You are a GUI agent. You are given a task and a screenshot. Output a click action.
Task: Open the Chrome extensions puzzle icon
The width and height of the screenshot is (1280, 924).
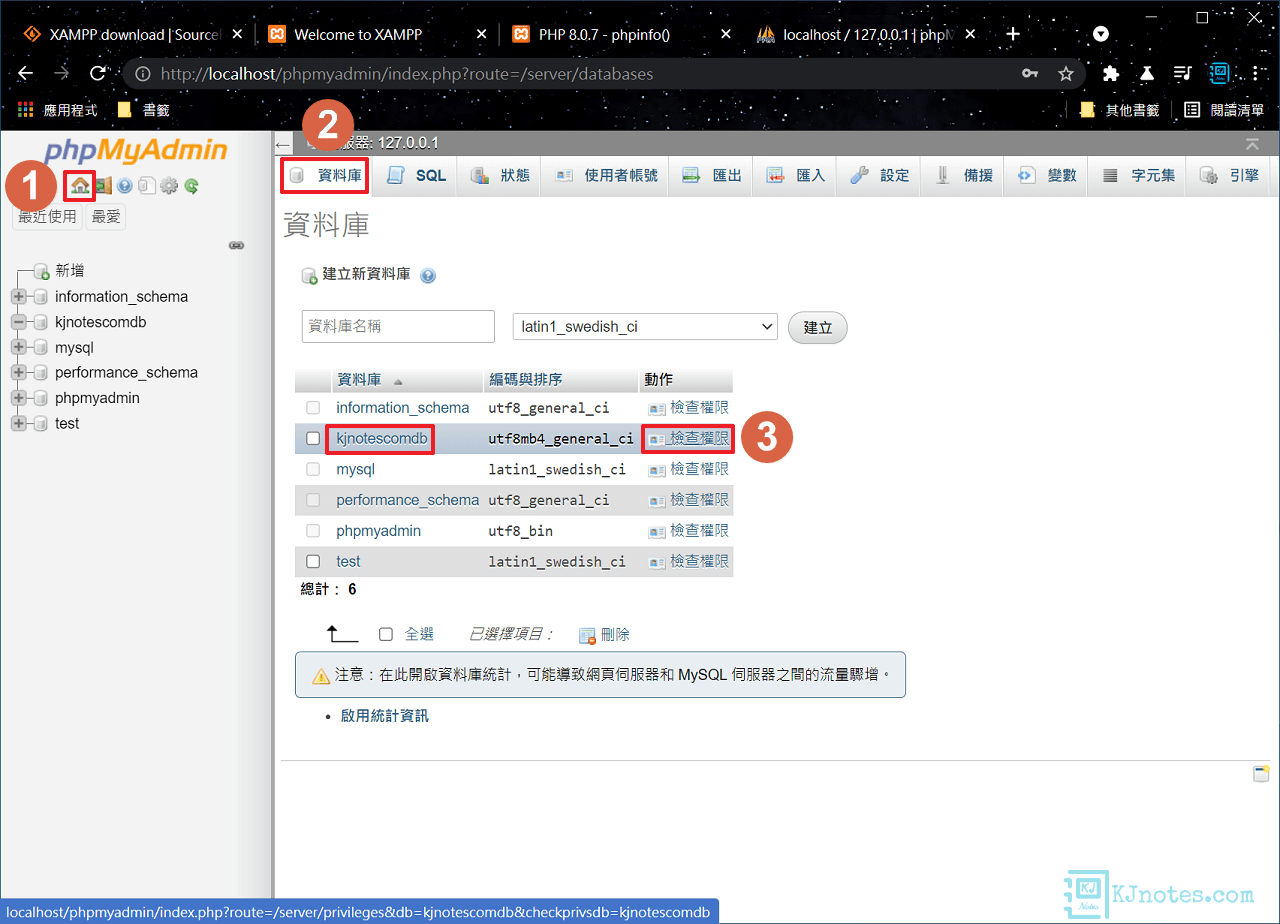[1110, 73]
